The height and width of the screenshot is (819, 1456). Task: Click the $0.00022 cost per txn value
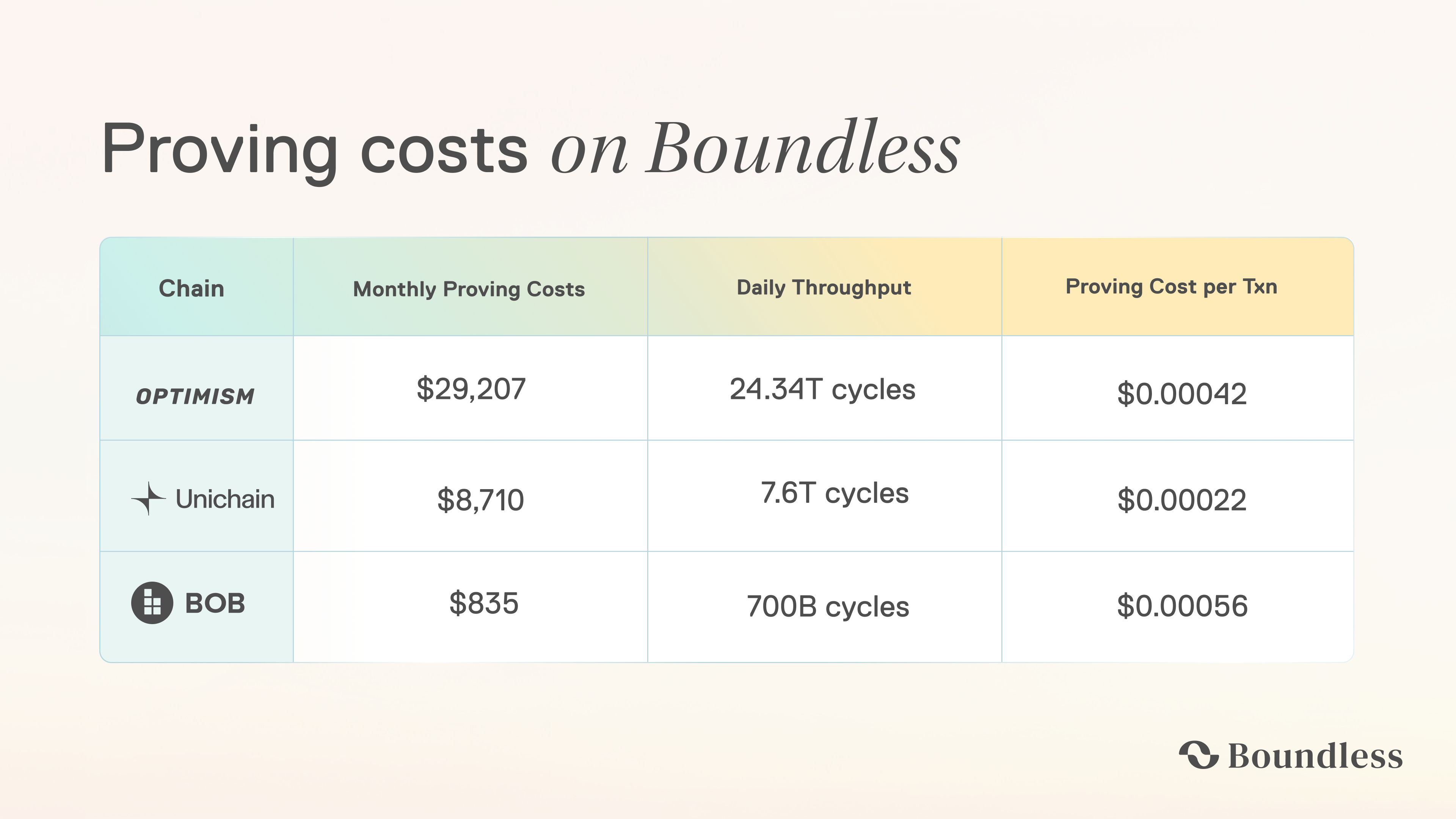click(x=1182, y=500)
